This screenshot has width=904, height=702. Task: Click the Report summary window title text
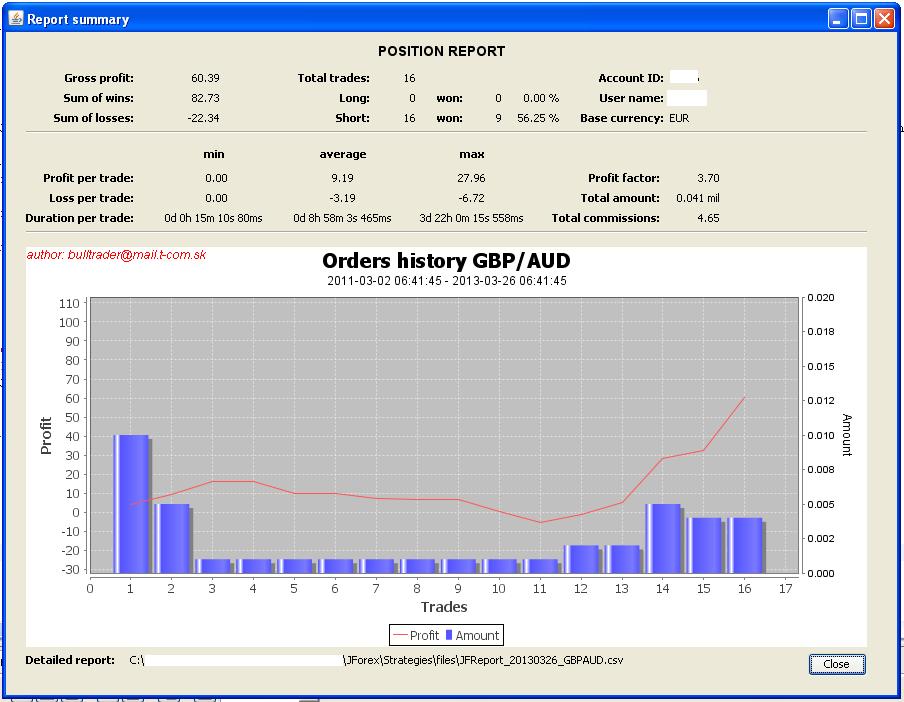(x=78, y=20)
